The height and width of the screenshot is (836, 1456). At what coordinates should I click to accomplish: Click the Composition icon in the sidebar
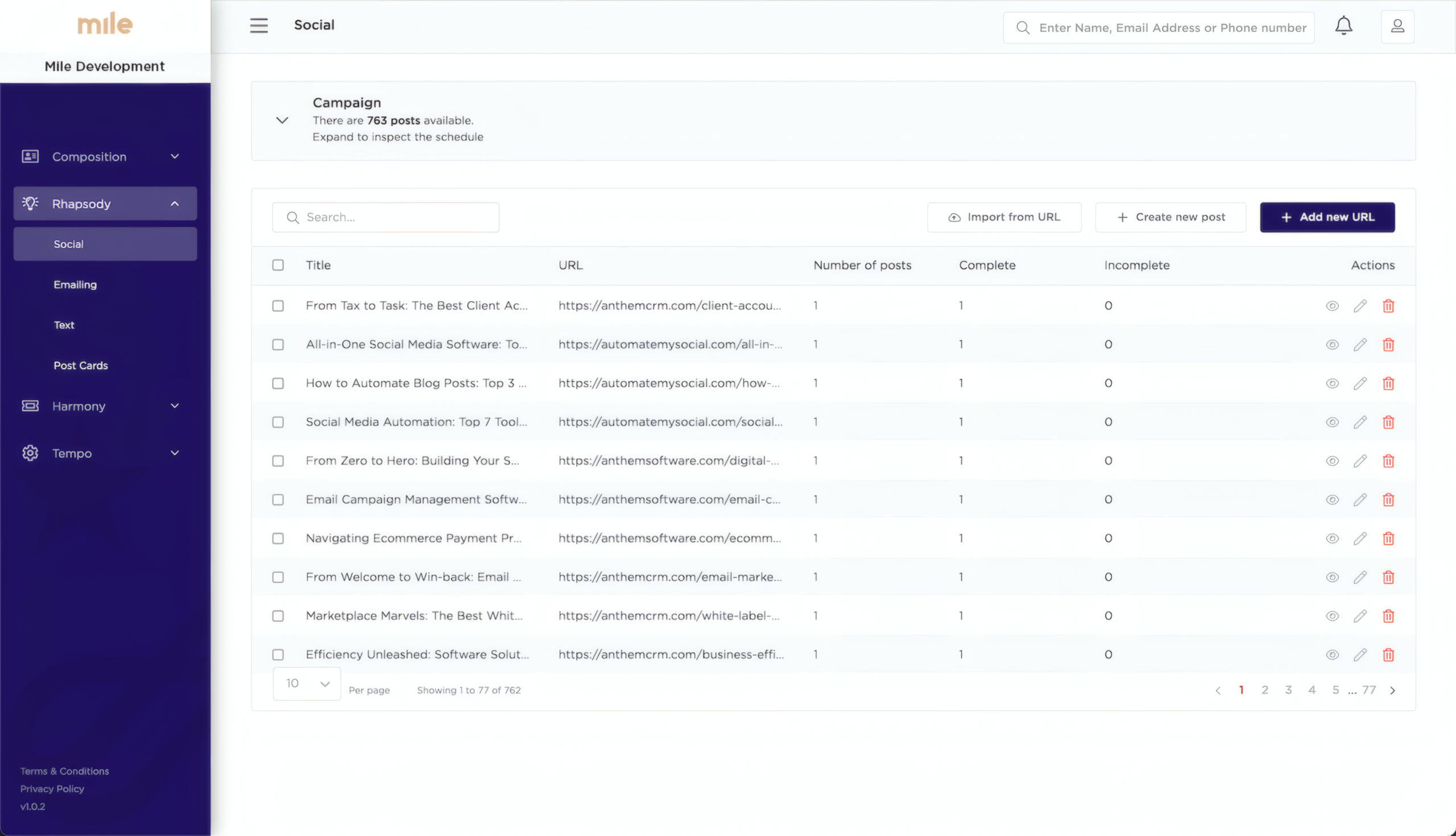click(x=30, y=156)
